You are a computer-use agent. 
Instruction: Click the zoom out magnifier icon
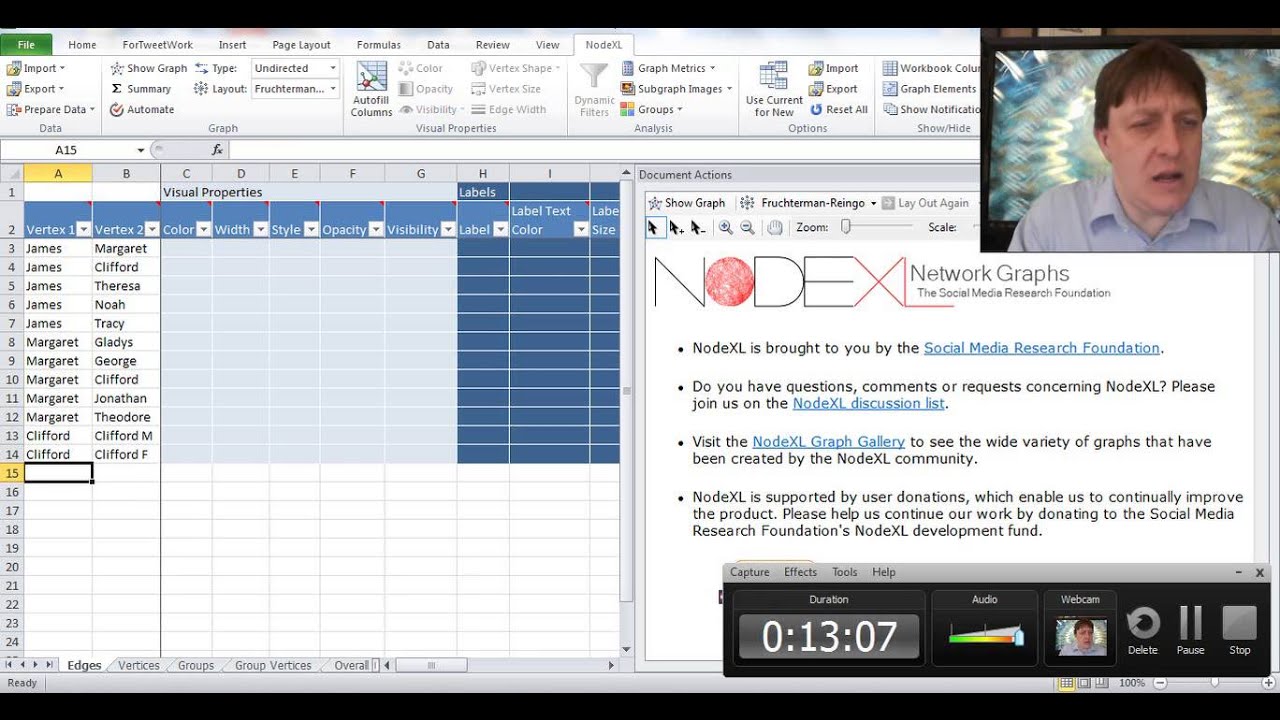point(747,228)
